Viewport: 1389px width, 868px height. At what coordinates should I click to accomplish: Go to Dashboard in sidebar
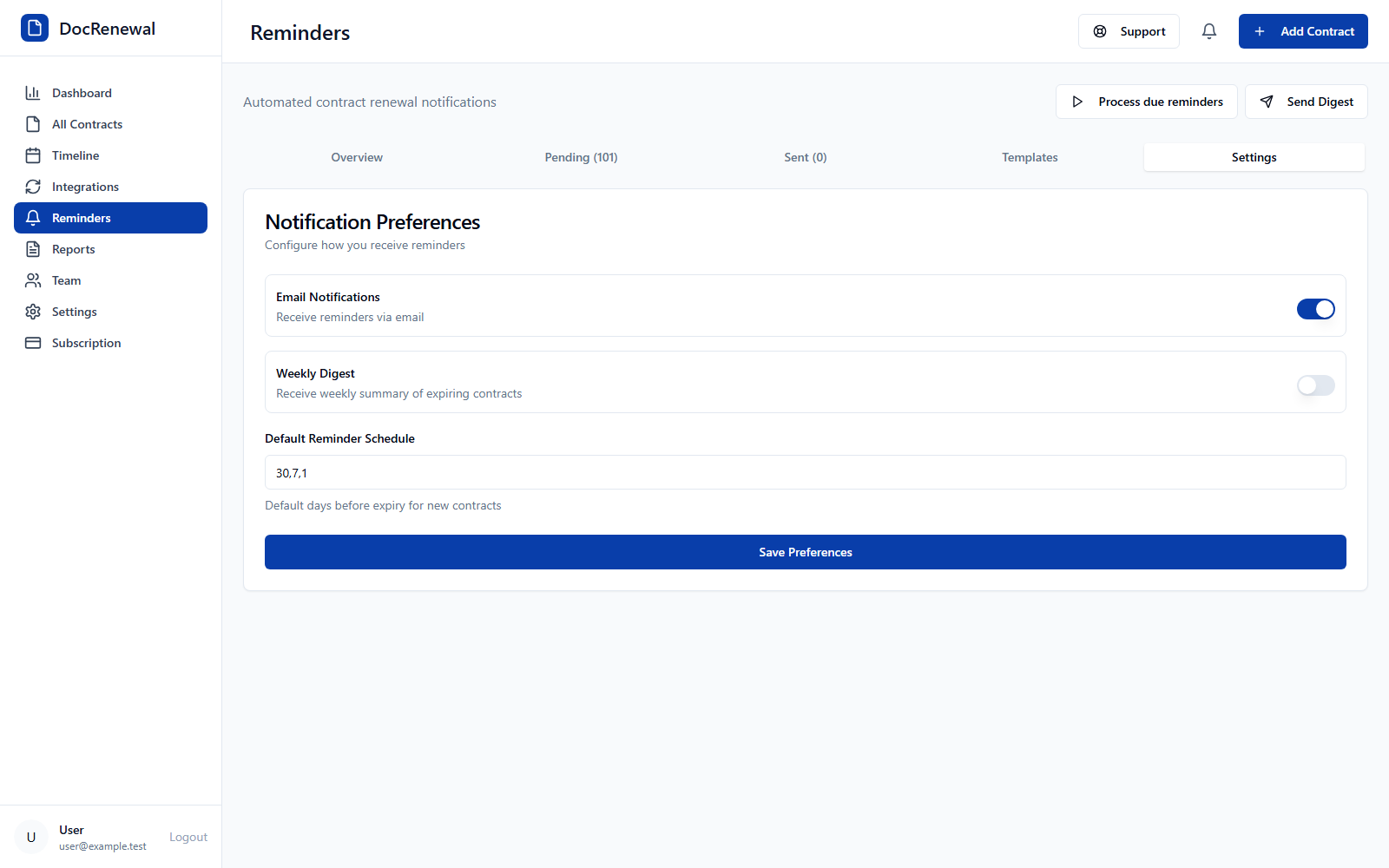pos(110,93)
